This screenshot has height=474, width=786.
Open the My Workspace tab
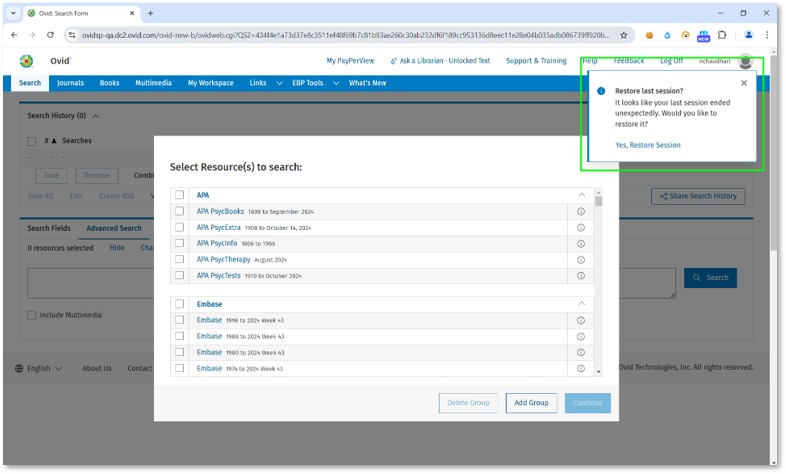pyautogui.click(x=211, y=83)
